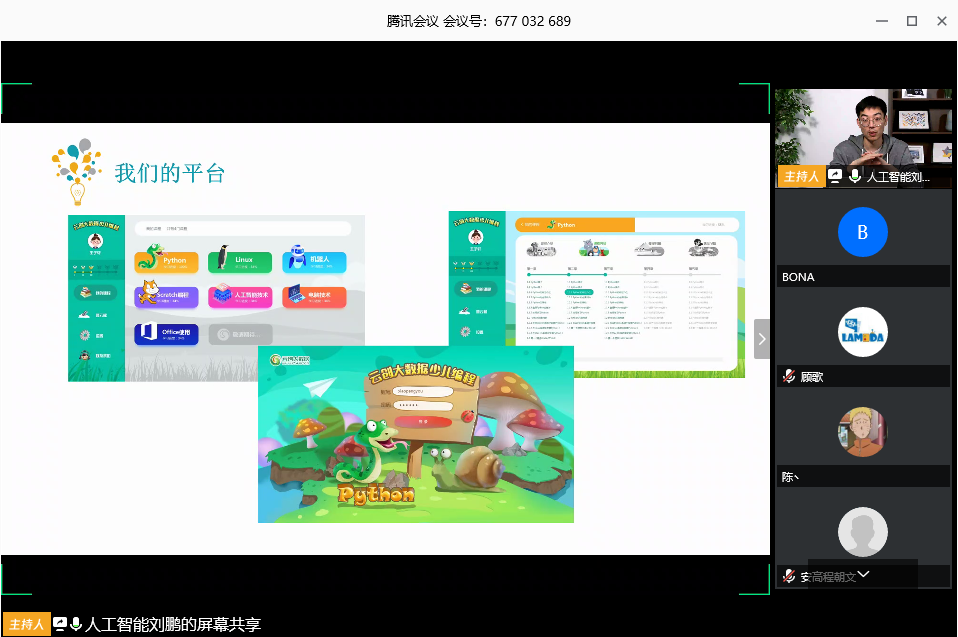The image size is (958, 637).
Task: Collapse the participant sidebar with side arrow
Action: click(x=762, y=339)
